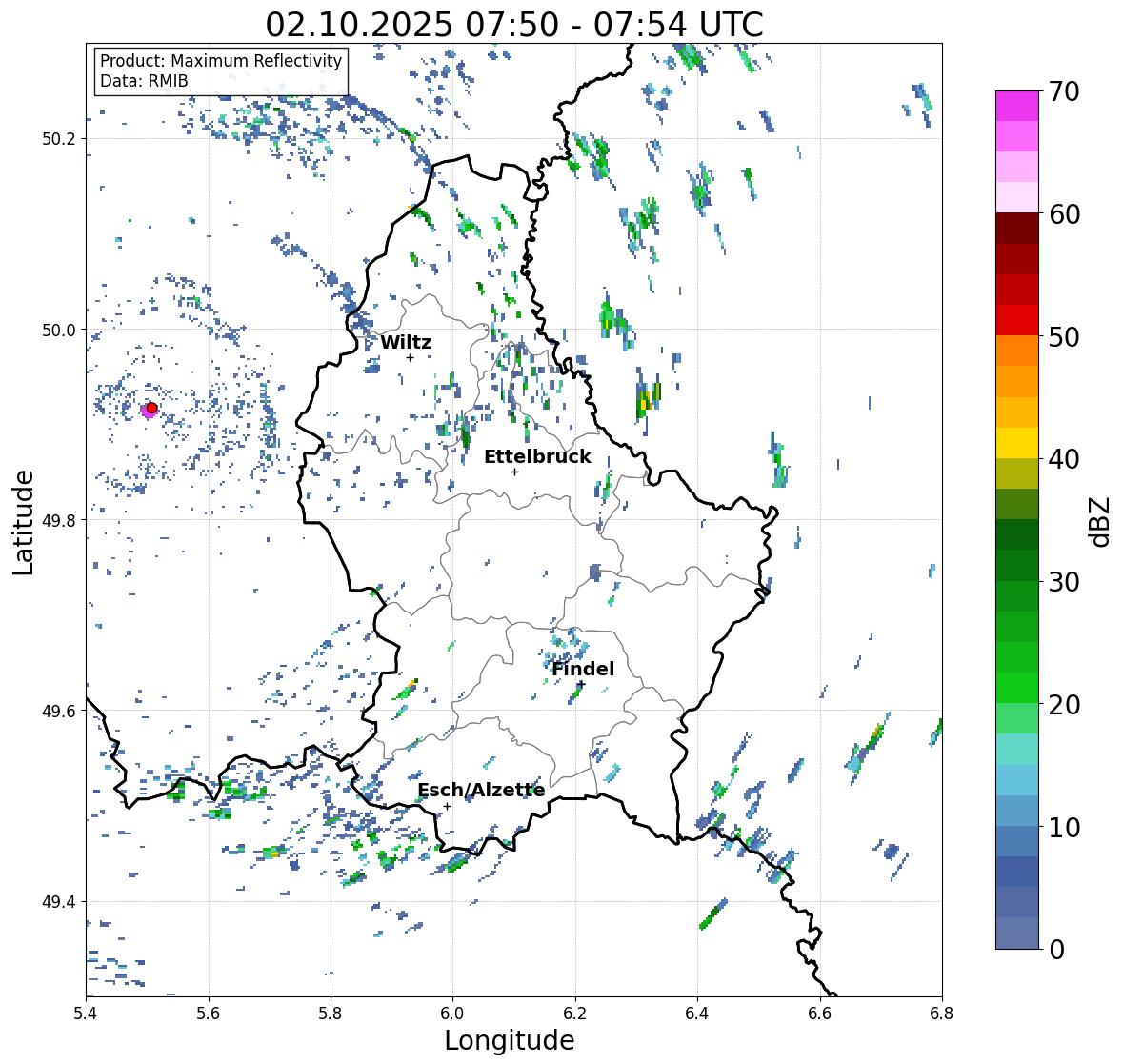The height and width of the screenshot is (1064, 1123).
Task: Select the Esch/Alzette city label
Action: click(481, 790)
